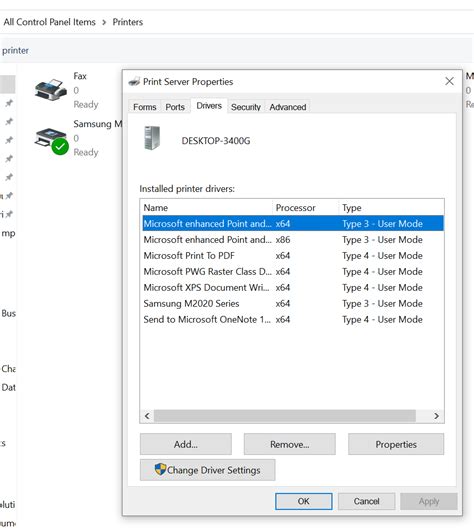Viewport: 474px width, 530px height.
Task: Sort drivers by the Type column header
Action: point(391,208)
